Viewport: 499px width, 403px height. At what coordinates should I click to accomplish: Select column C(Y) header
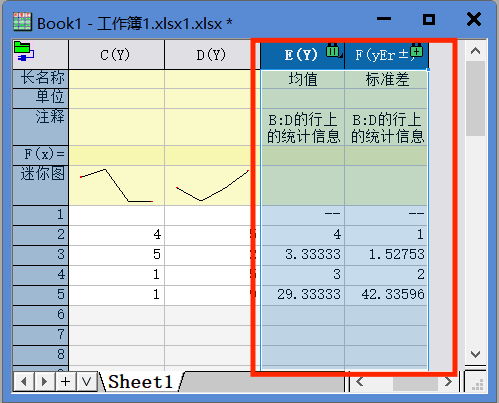coord(116,55)
